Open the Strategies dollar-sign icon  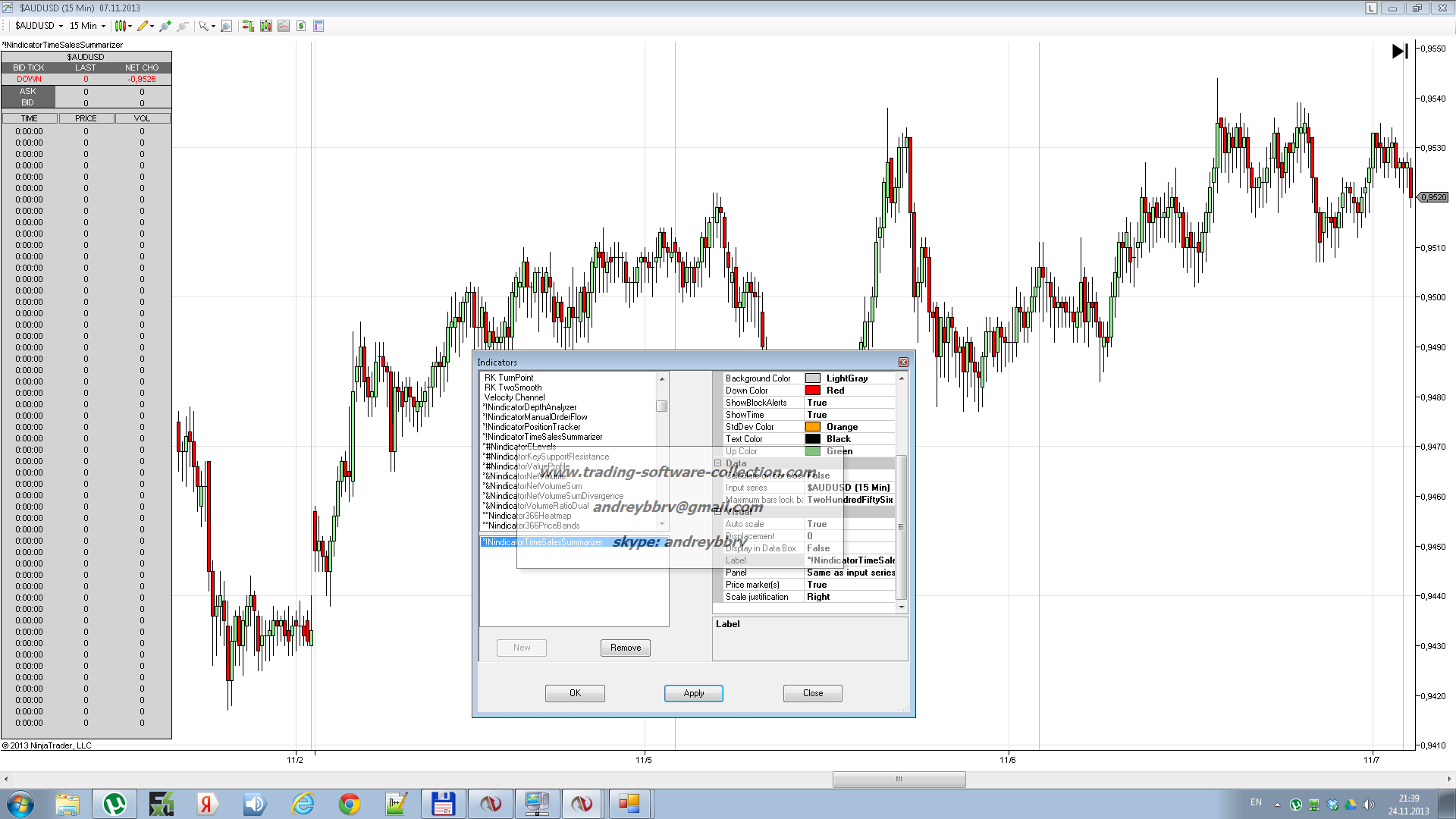click(301, 26)
